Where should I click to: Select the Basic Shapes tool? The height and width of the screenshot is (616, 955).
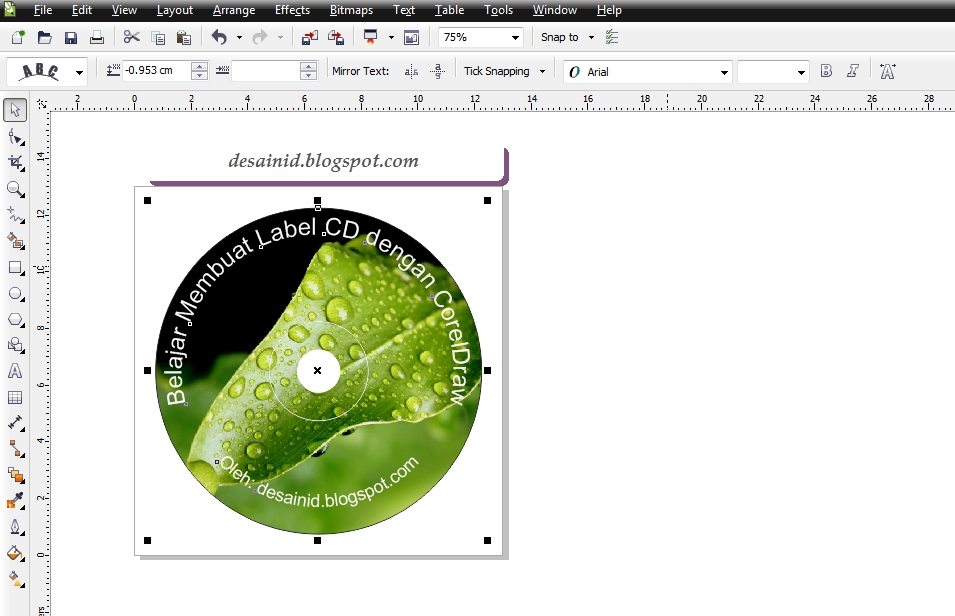[16, 345]
